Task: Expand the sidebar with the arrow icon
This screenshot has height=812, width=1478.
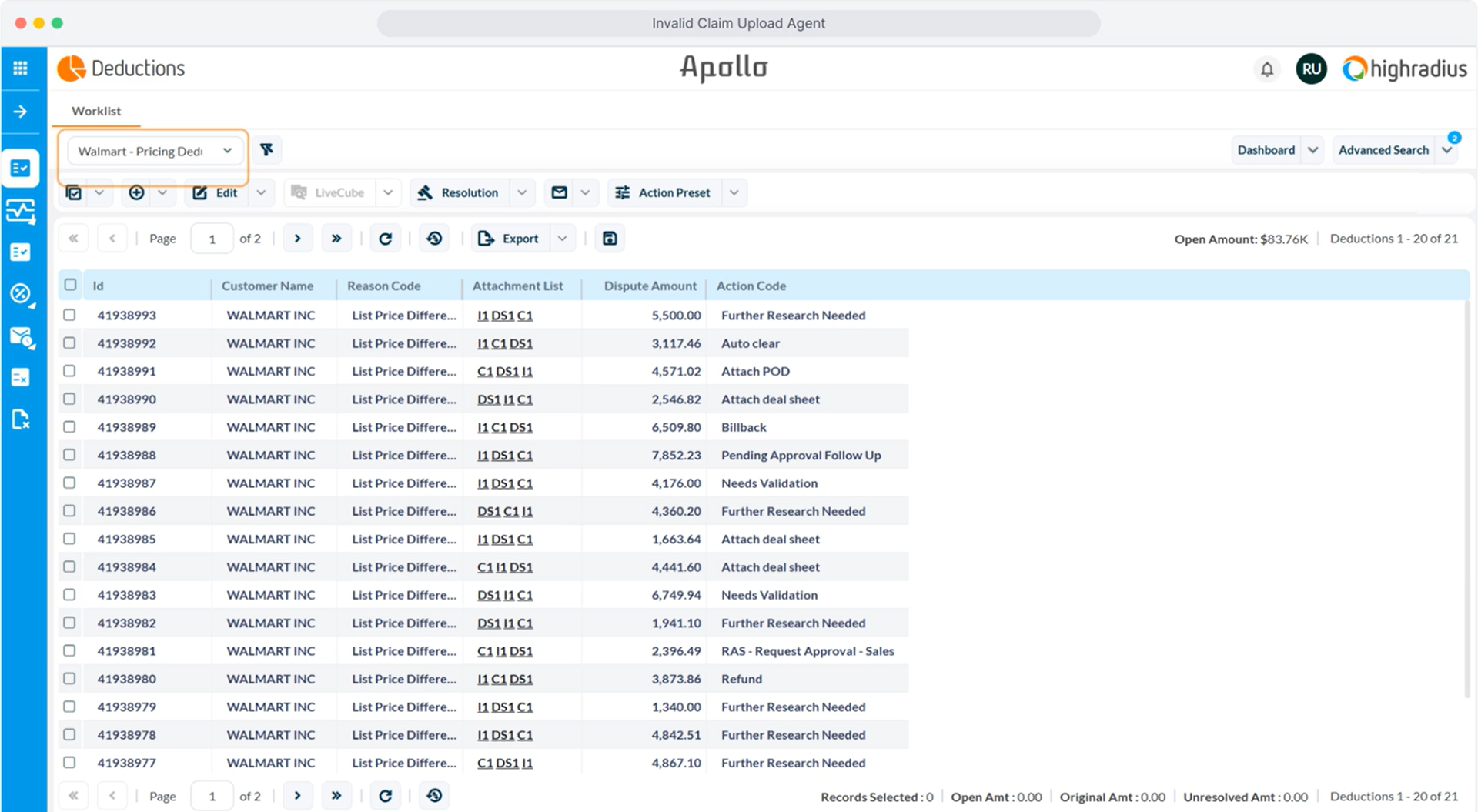Action: [21, 112]
